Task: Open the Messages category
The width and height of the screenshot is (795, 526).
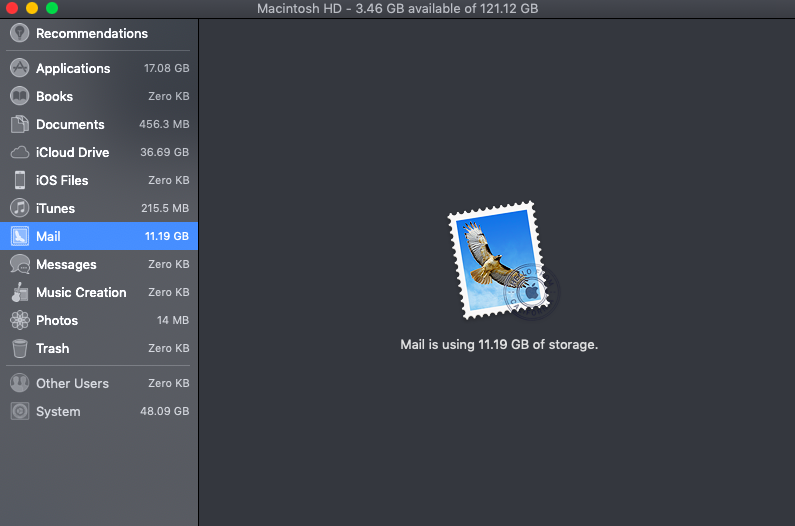Action: point(66,265)
